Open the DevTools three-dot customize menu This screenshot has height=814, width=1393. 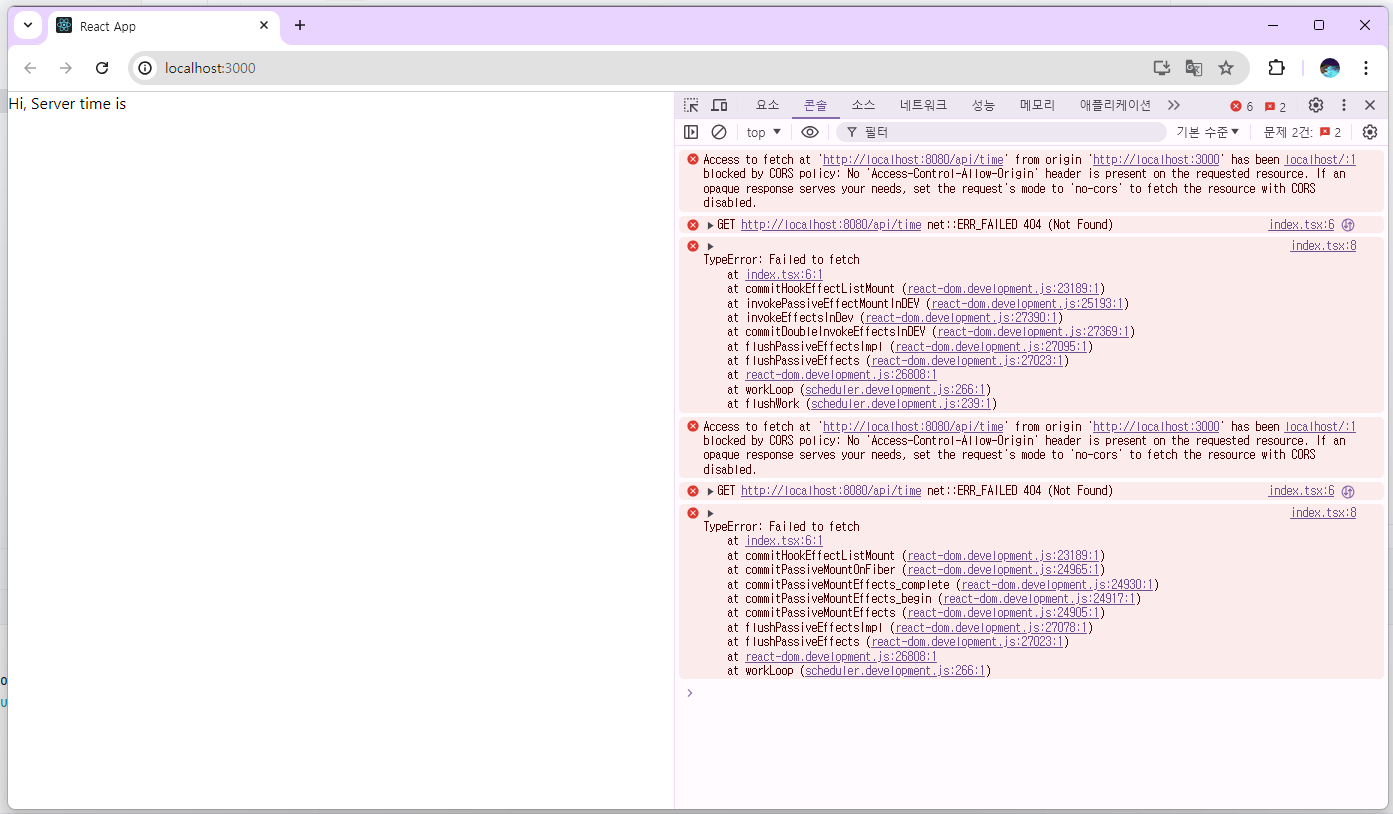click(x=1344, y=105)
